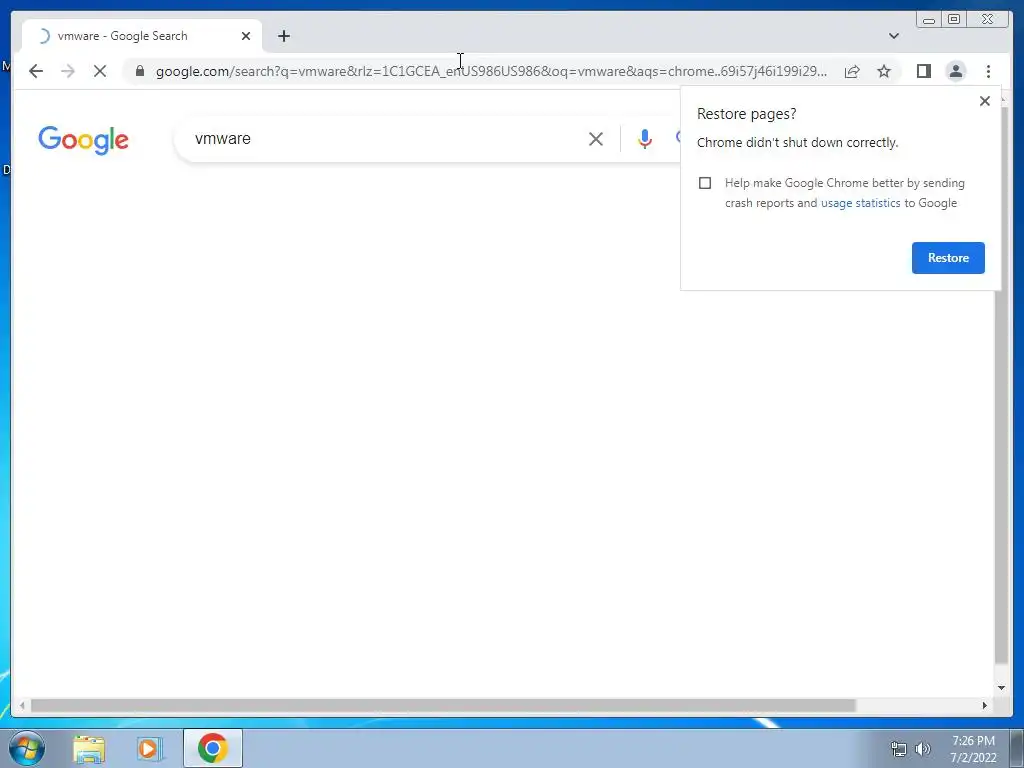Close the vmware - Google Search tab
Screen dimensions: 1024x768
coord(246,36)
